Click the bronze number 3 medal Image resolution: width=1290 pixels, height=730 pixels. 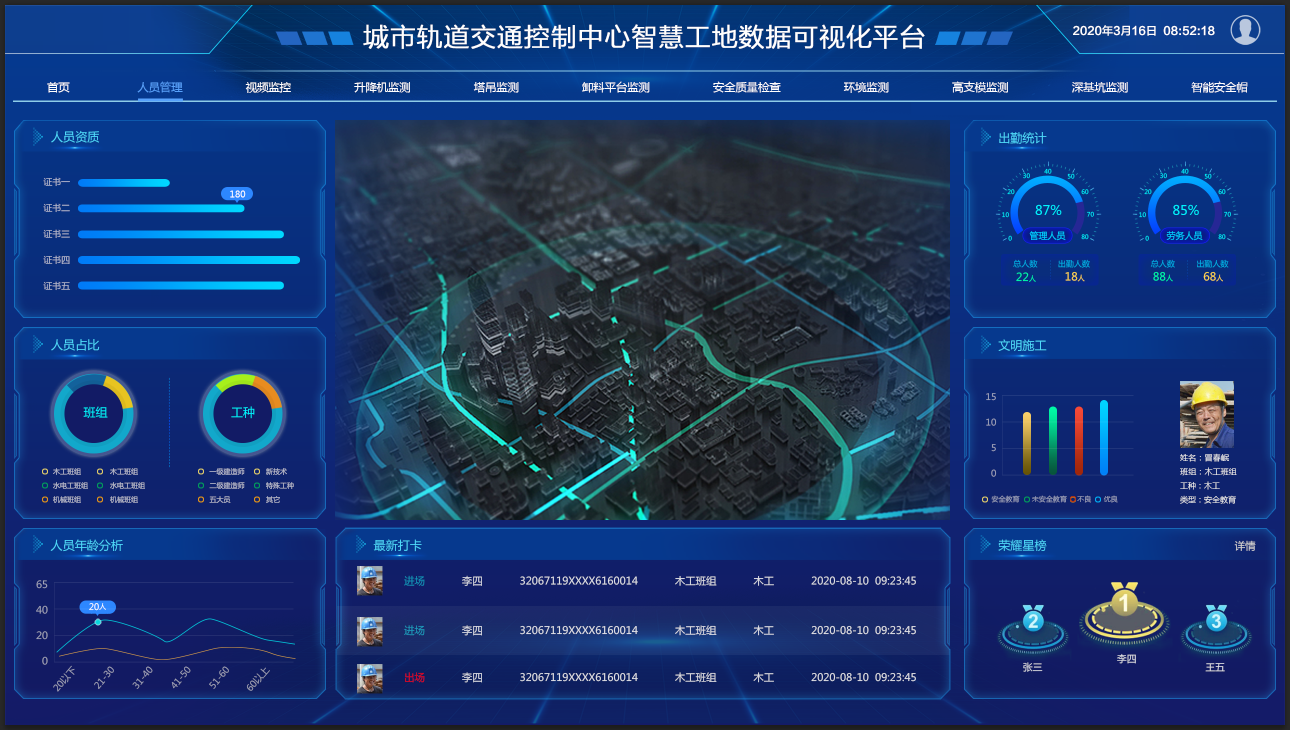pyautogui.click(x=1216, y=621)
